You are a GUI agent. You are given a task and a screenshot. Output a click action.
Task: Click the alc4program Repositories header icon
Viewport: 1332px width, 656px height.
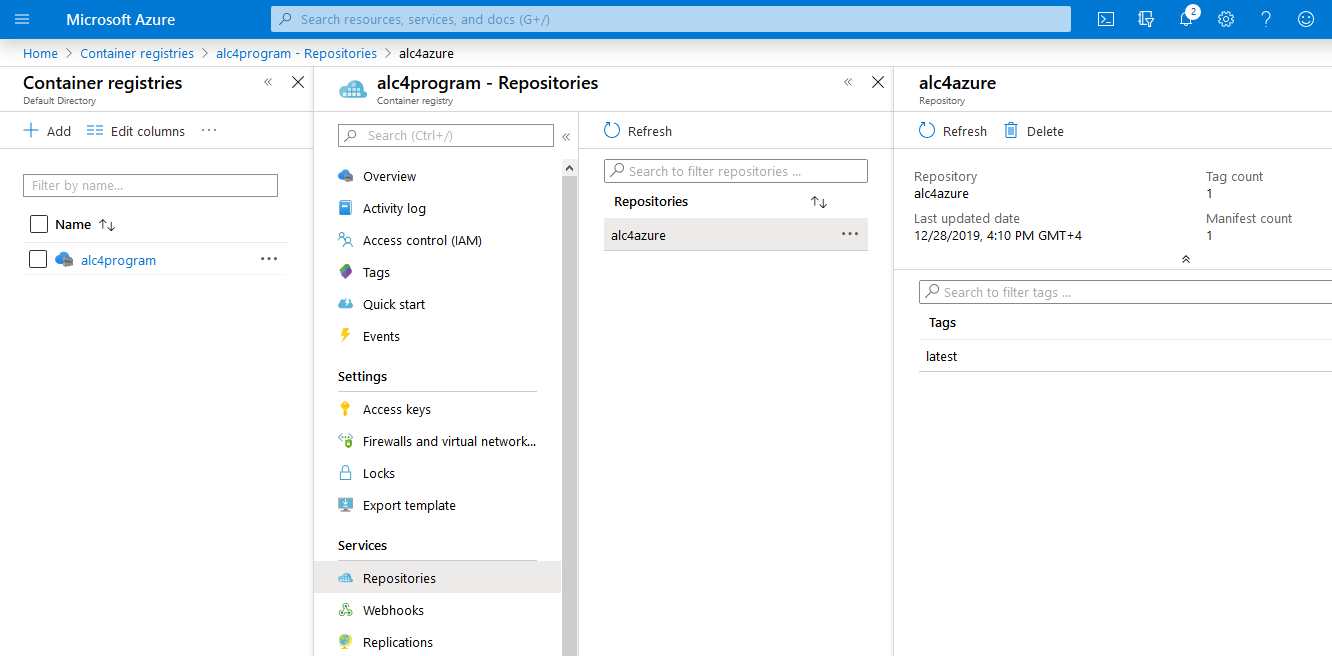pos(353,89)
